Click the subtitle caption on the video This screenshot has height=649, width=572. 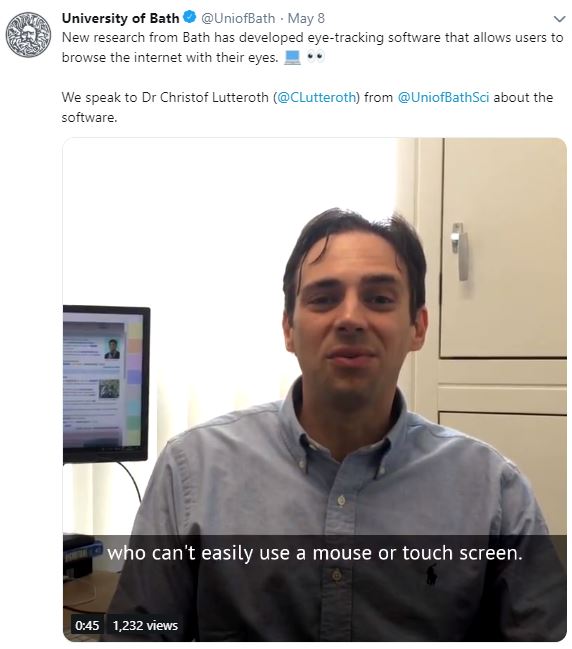coord(315,553)
